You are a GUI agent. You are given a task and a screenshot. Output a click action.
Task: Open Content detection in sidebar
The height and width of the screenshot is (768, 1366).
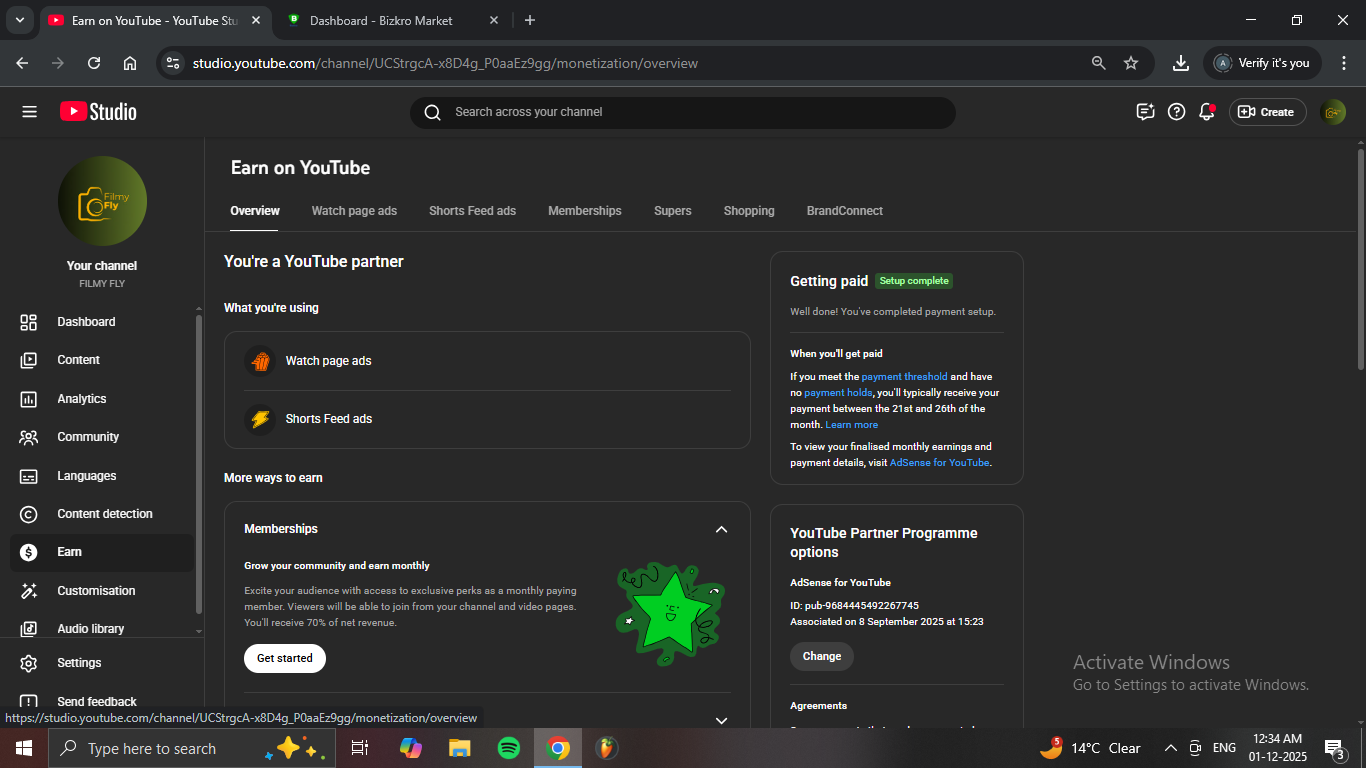click(104, 514)
